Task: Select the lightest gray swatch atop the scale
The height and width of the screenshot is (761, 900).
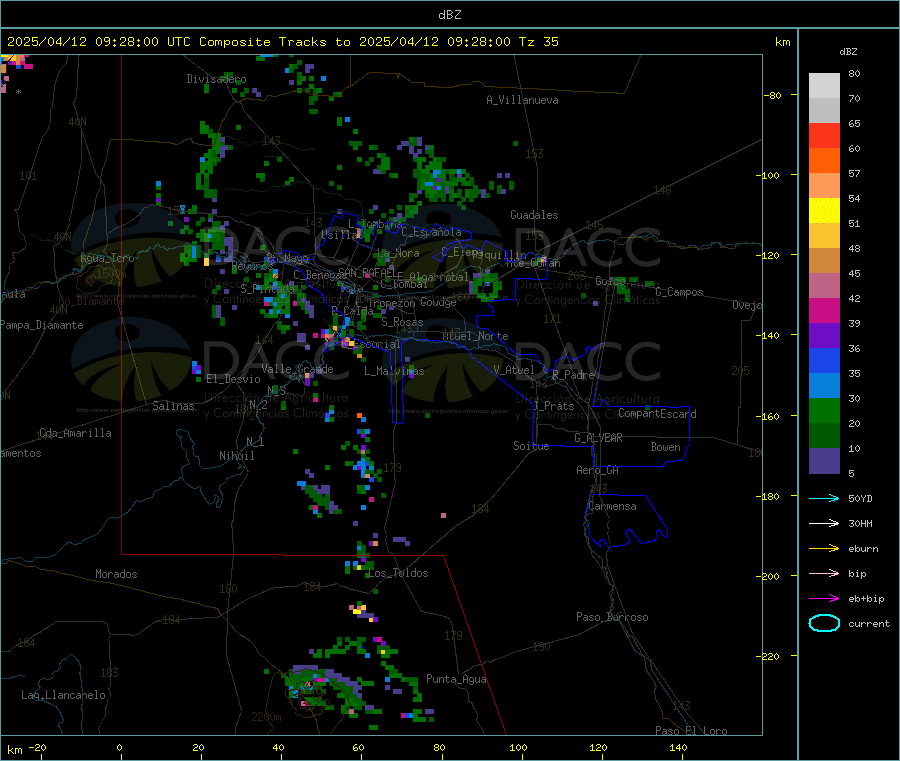Action: 824,86
